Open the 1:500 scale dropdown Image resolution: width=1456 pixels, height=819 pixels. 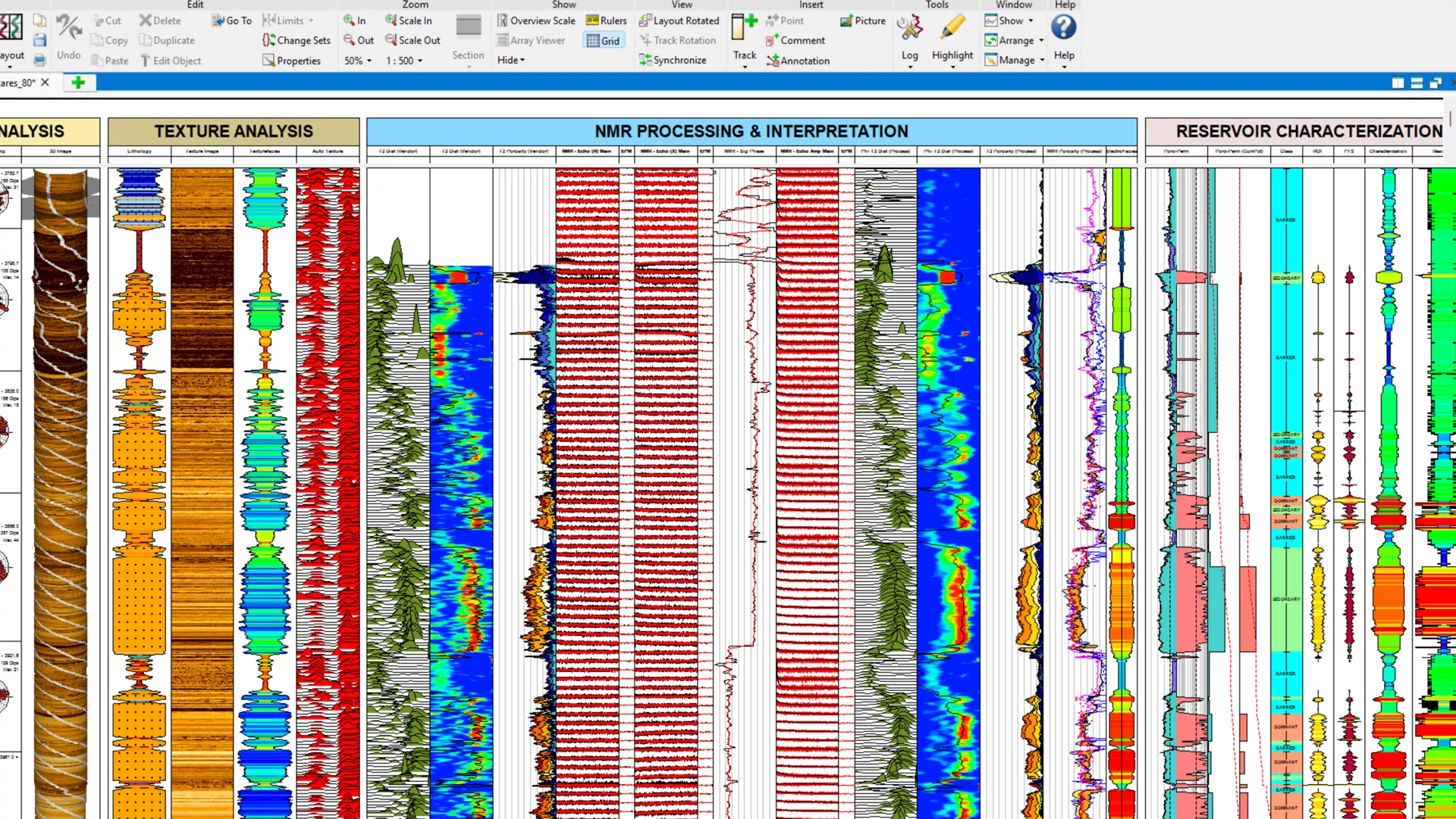(x=404, y=61)
